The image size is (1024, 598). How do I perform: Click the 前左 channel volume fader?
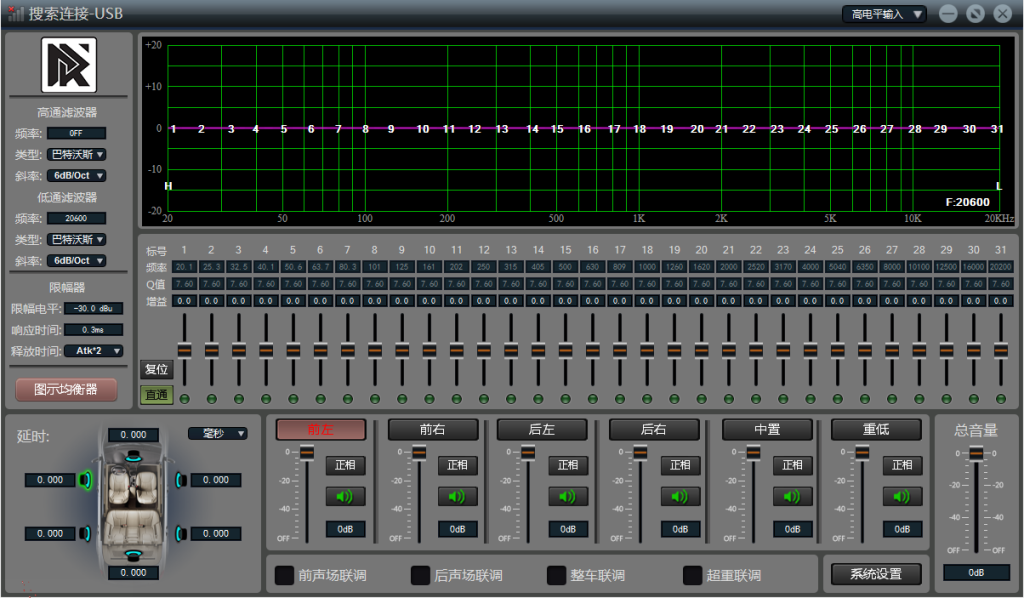point(306,452)
